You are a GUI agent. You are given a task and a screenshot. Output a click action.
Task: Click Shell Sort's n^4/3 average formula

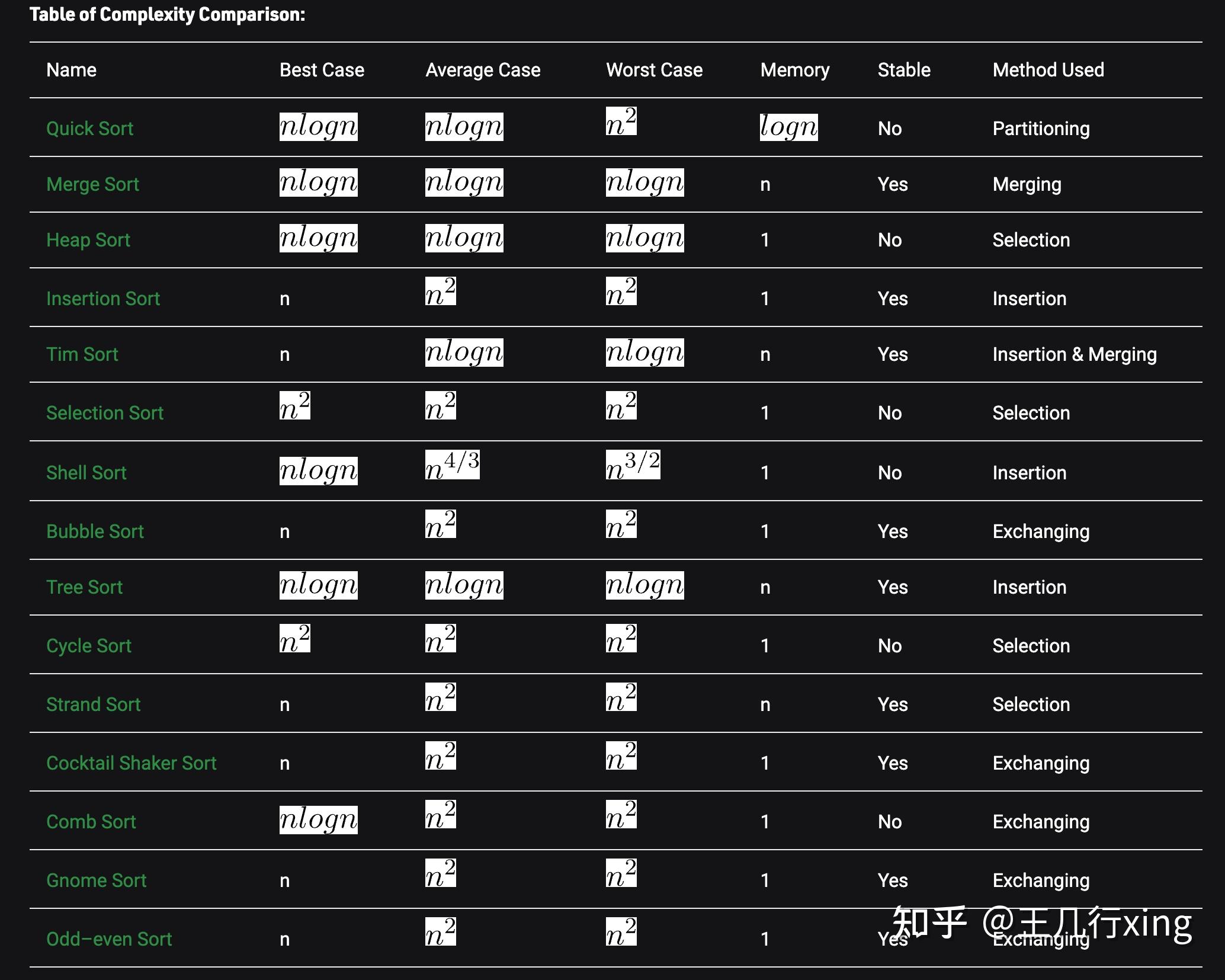tap(452, 466)
